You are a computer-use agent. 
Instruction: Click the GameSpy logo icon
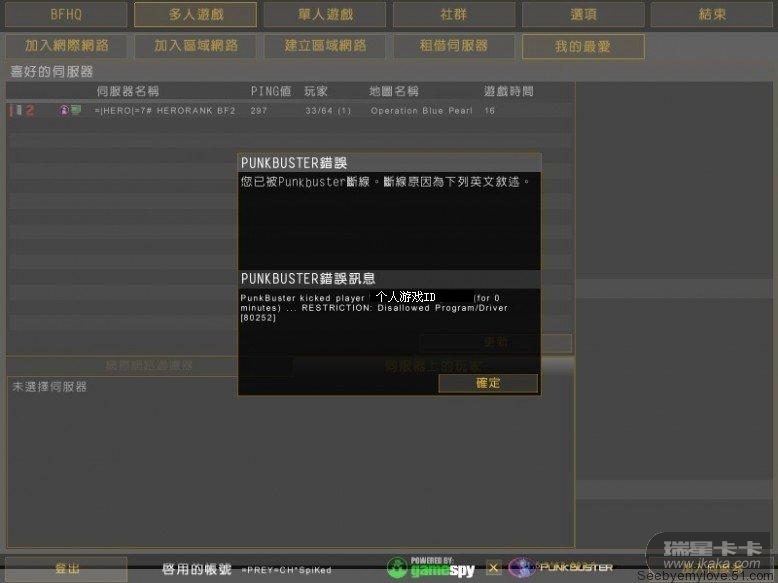tap(431, 568)
